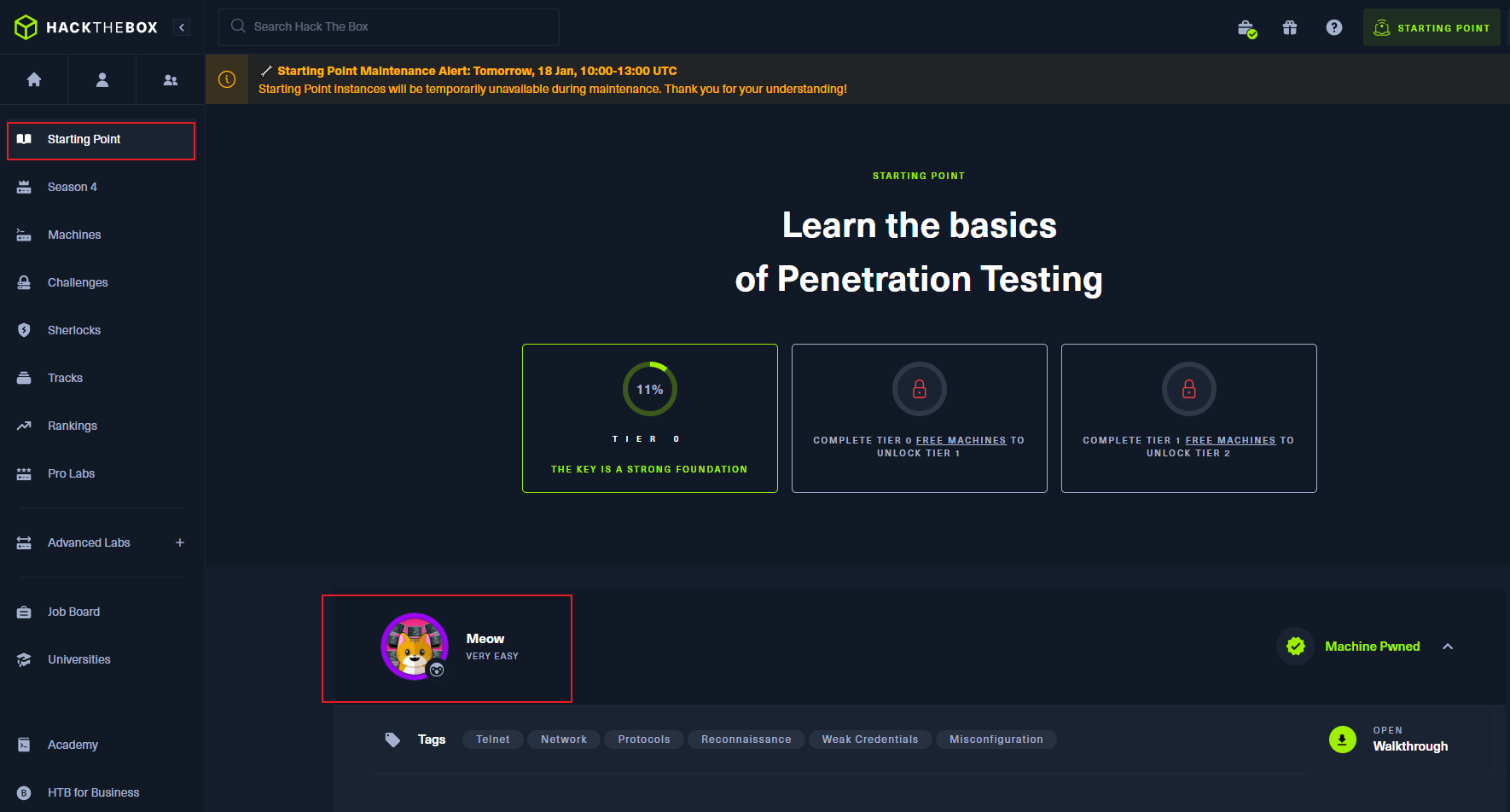Screen dimensions: 1510x812
Task: Click the Pro Labs icon
Action: point(24,473)
